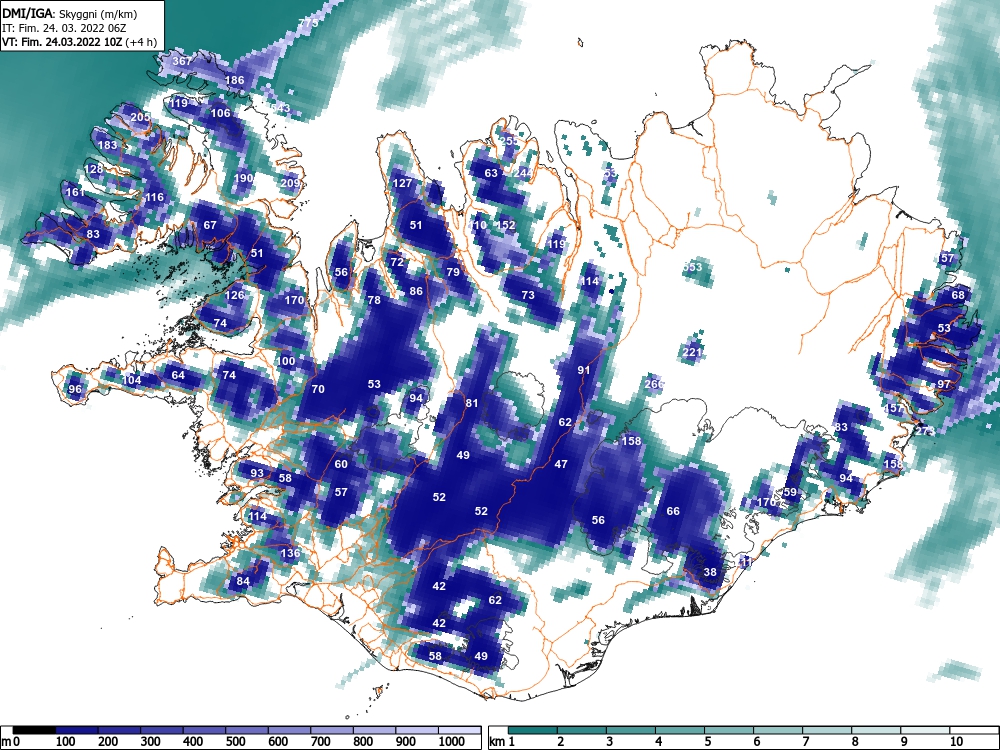
Task: Click the 190 visibility value on the map
Action: coord(244,179)
